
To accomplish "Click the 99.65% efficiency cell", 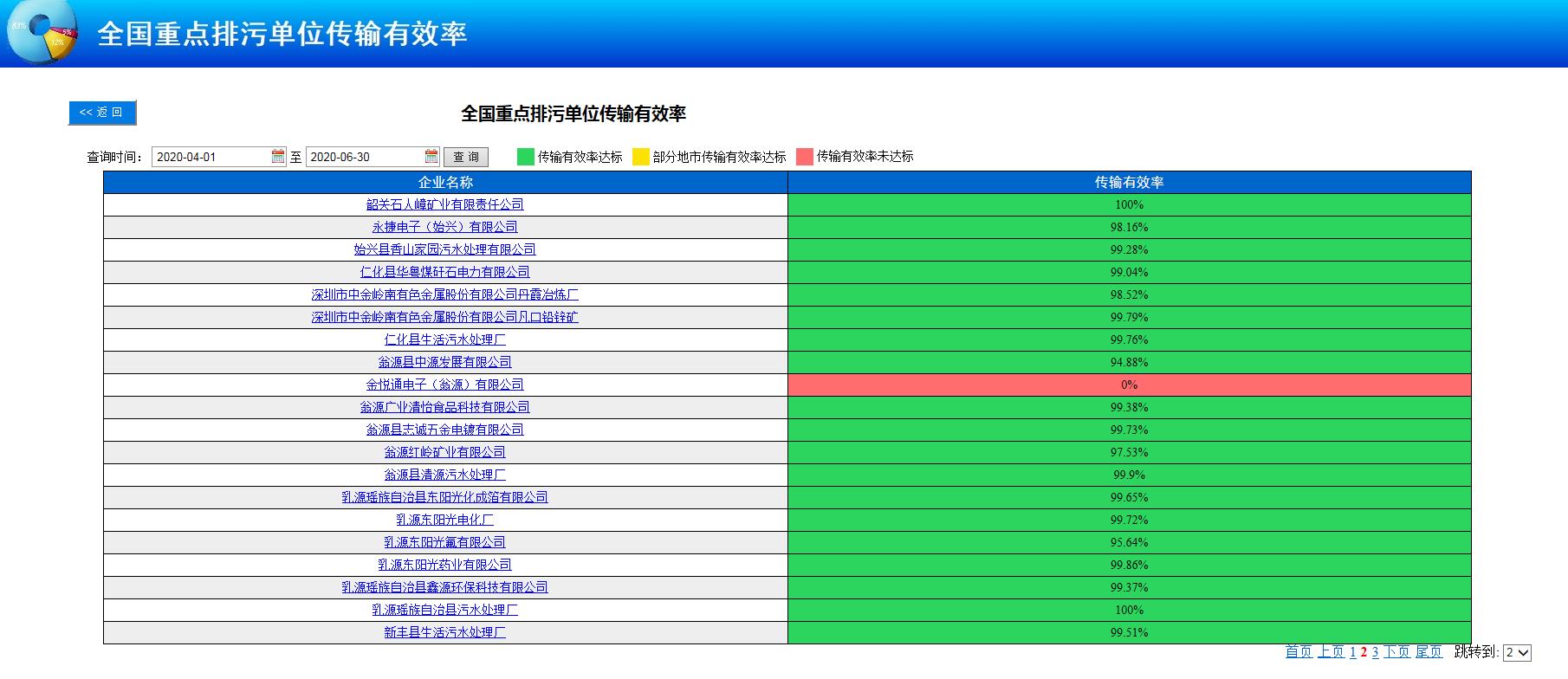I will pyautogui.click(x=1130, y=497).
